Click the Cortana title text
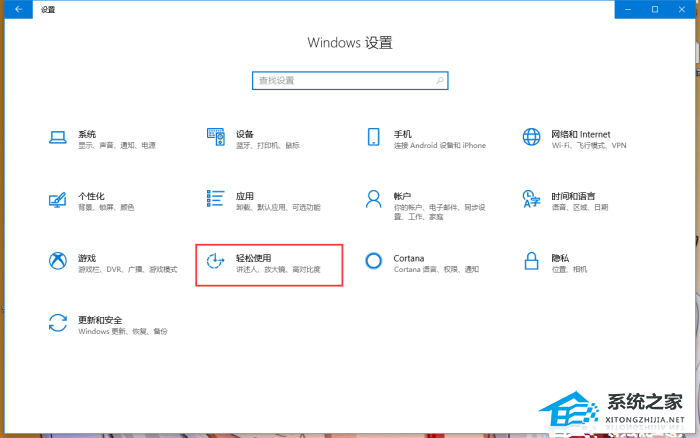 (x=408, y=258)
